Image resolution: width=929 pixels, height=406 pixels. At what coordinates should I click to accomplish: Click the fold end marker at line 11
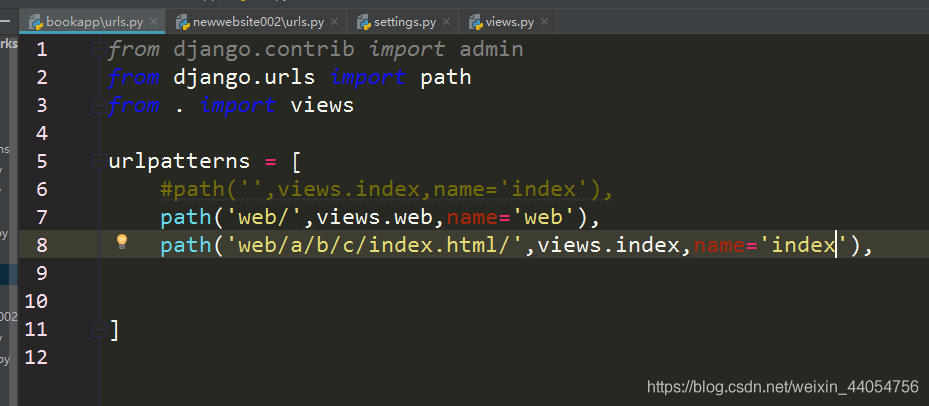click(99, 328)
